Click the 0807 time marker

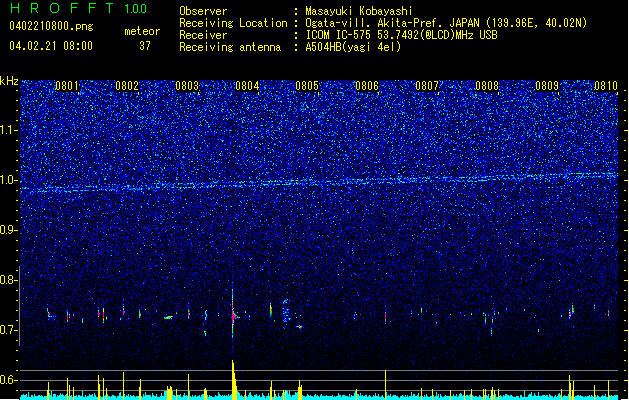click(x=427, y=86)
